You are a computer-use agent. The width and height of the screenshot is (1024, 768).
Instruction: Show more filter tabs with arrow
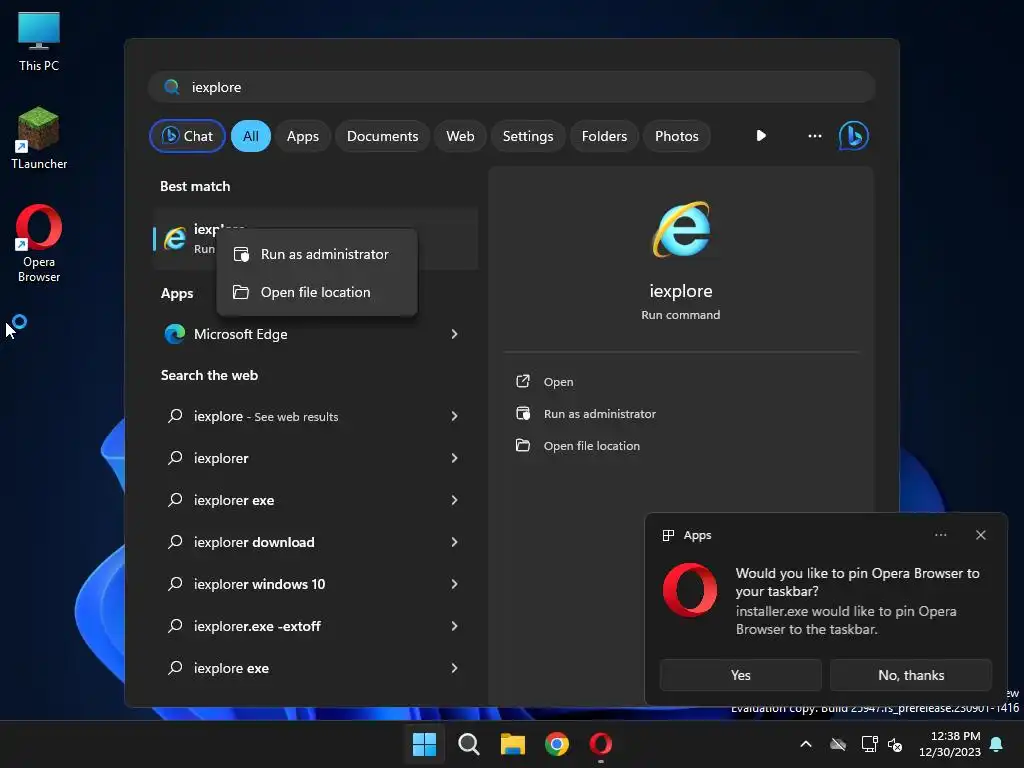coord(761,136)
